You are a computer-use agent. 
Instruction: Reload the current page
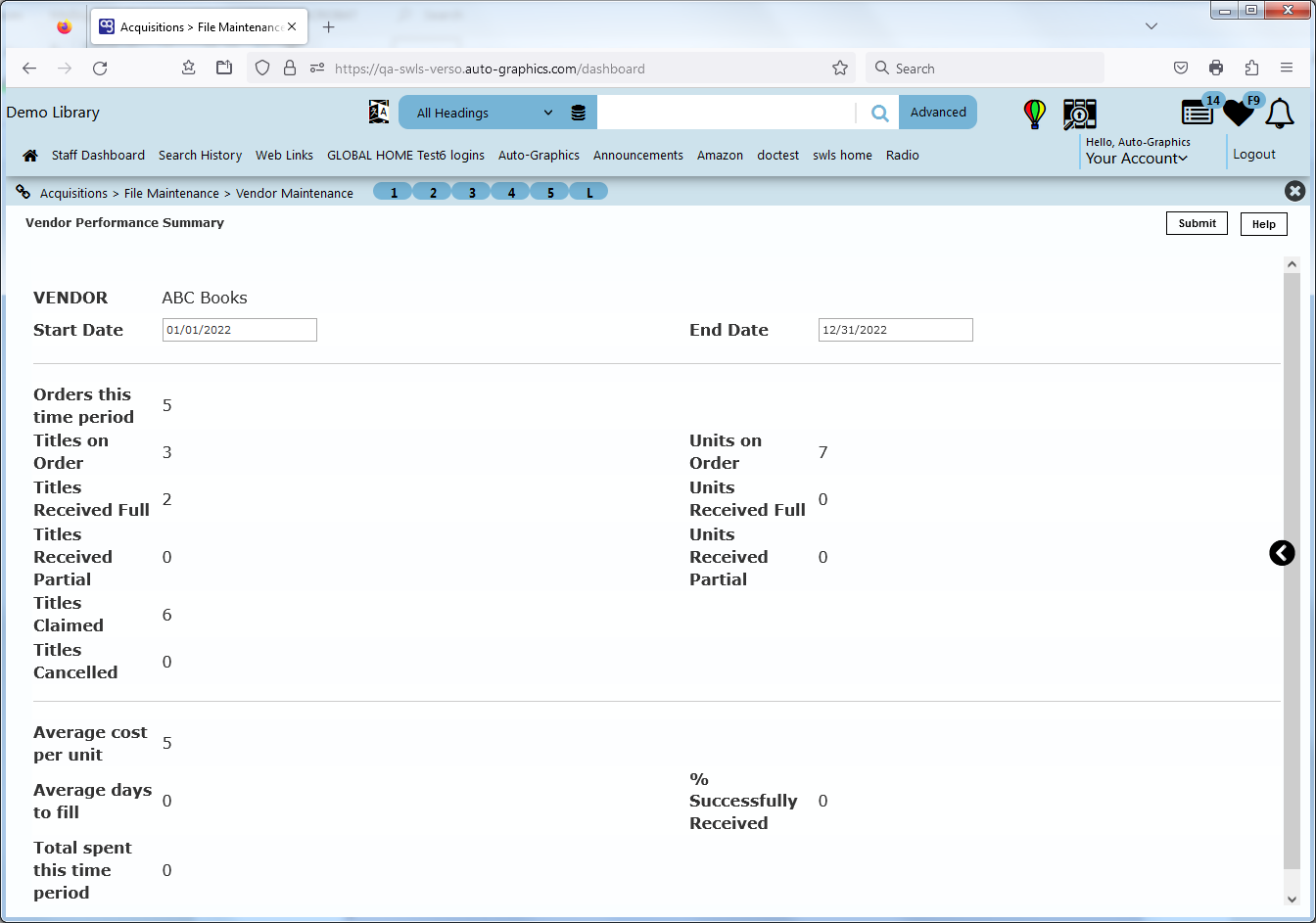point(100,69)
